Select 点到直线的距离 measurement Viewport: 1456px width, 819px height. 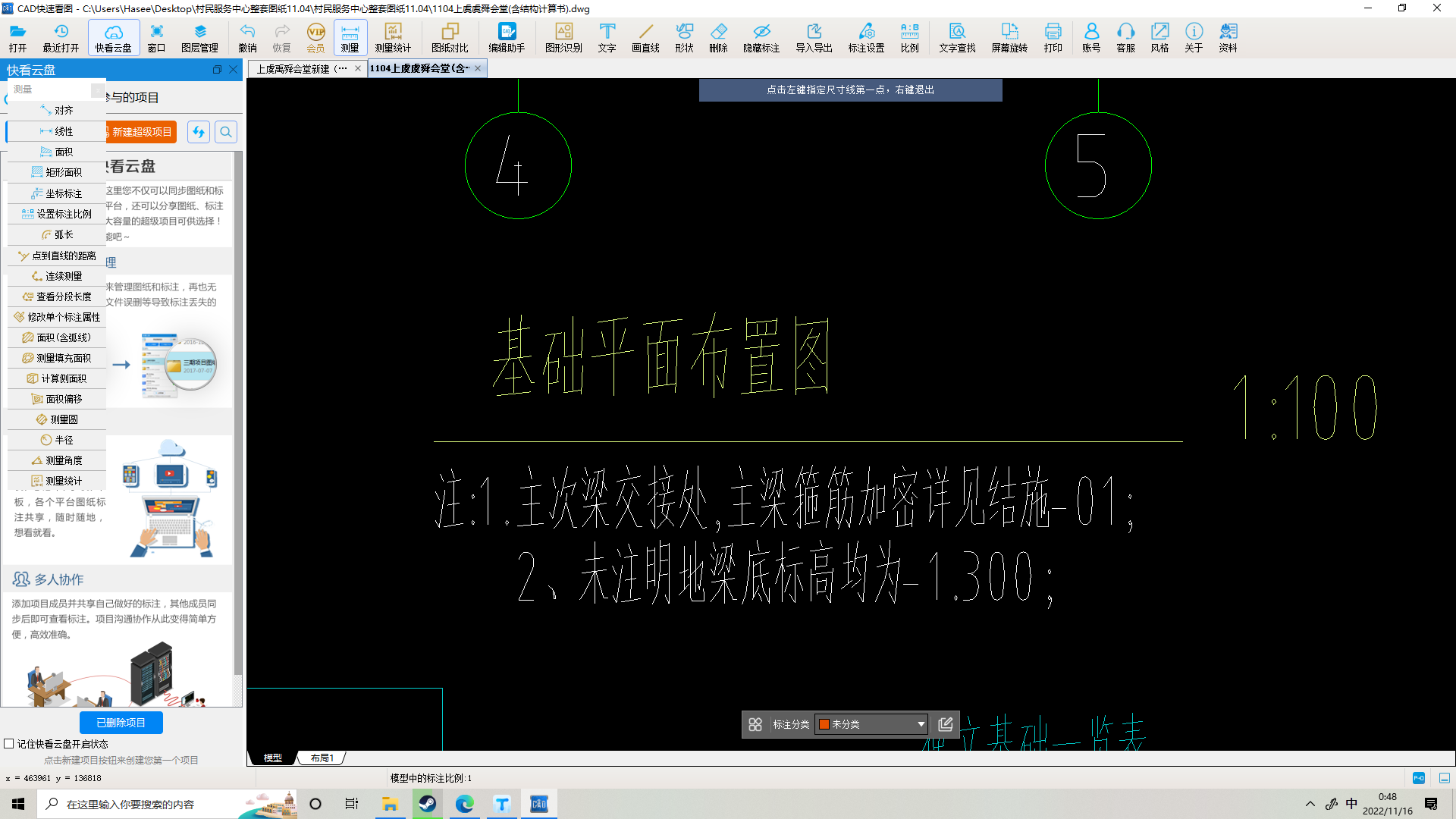[x=57, y=256]
